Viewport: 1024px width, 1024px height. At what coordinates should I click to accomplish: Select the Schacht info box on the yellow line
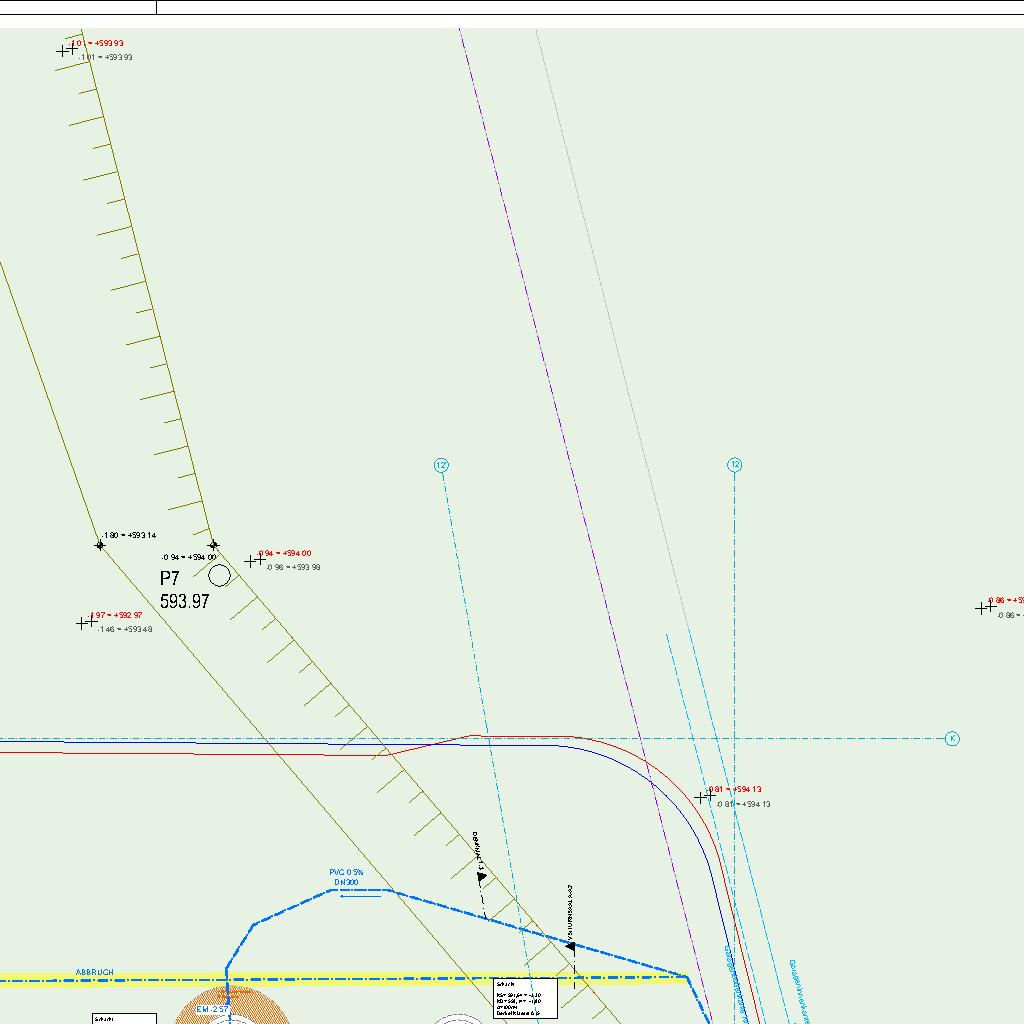(x=526, y=998)
